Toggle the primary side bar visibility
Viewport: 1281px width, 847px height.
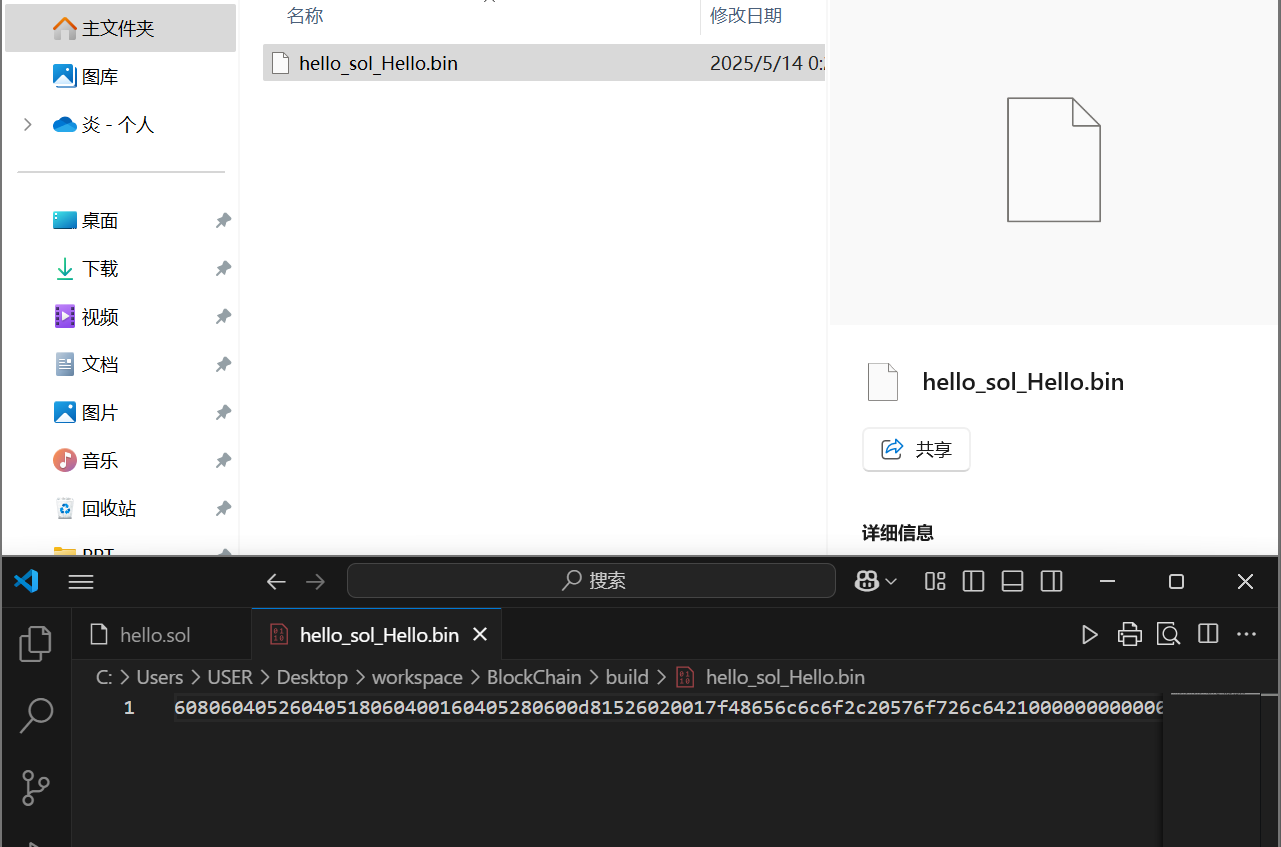tap(973, 581)
